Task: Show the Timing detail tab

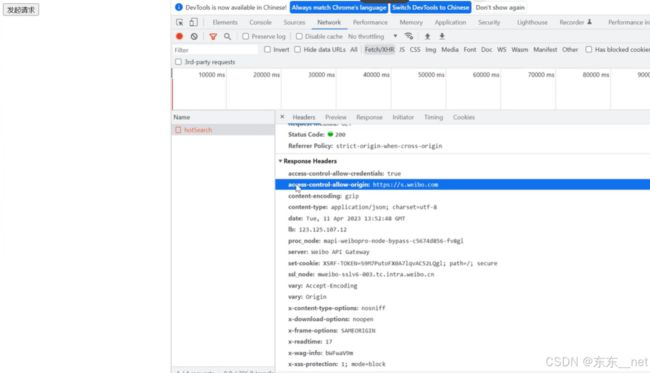Action: pyautogui.click(x=434, y=117)
